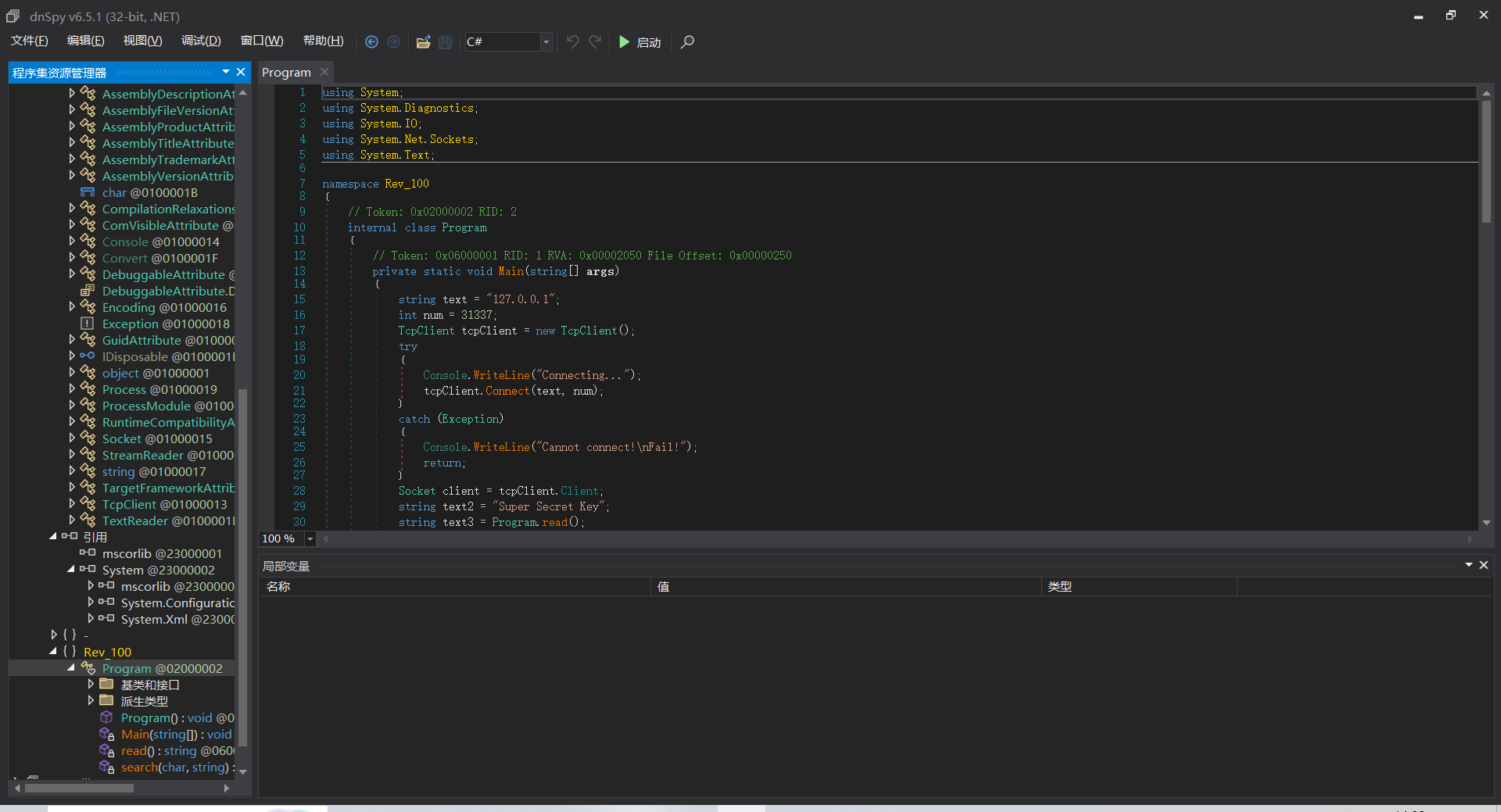Undo the last action in toolbar
This screenshot has width=1501, height=812.
coord(572,42)
